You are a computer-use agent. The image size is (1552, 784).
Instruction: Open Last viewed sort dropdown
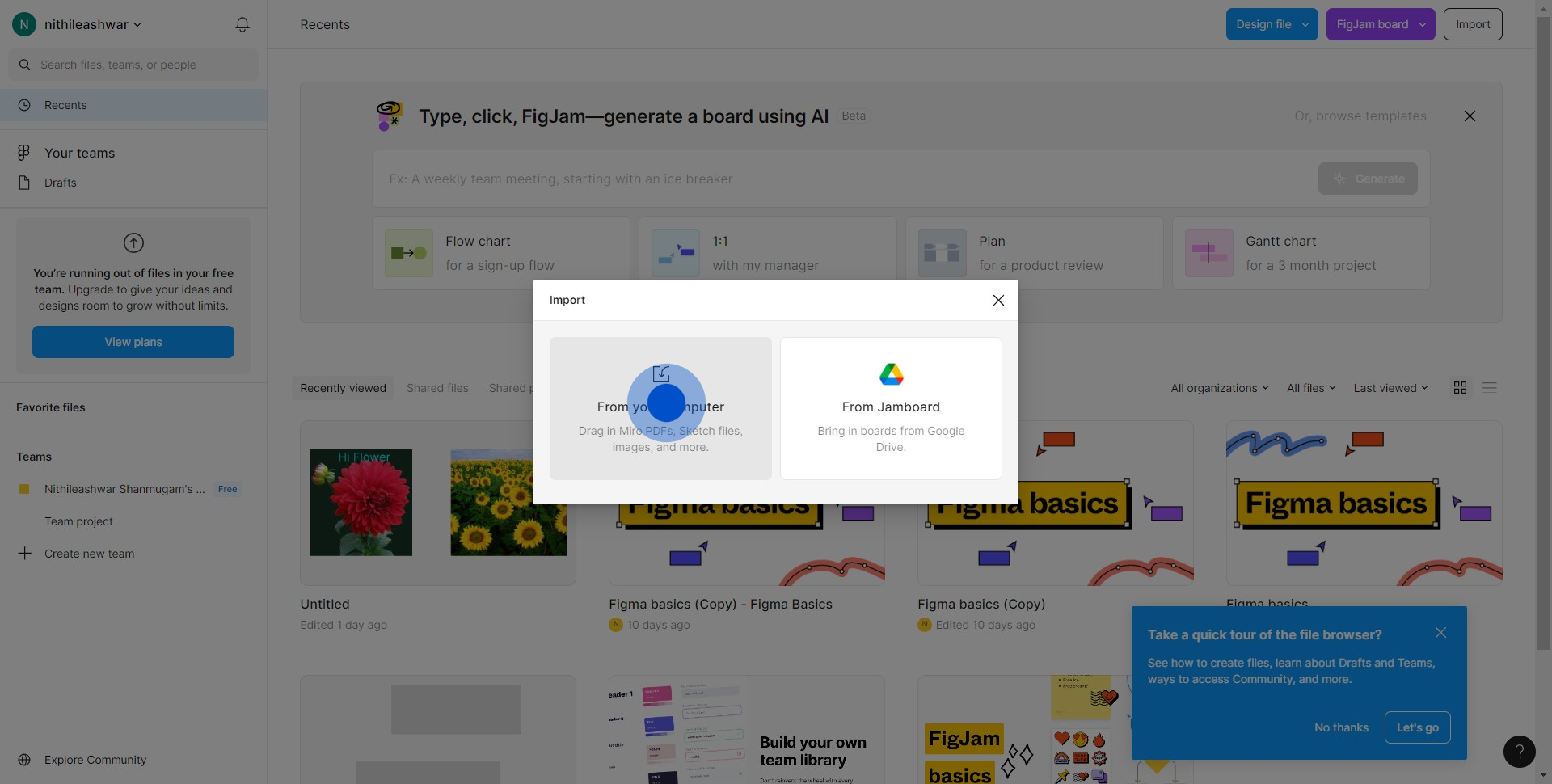[1390, 388]
